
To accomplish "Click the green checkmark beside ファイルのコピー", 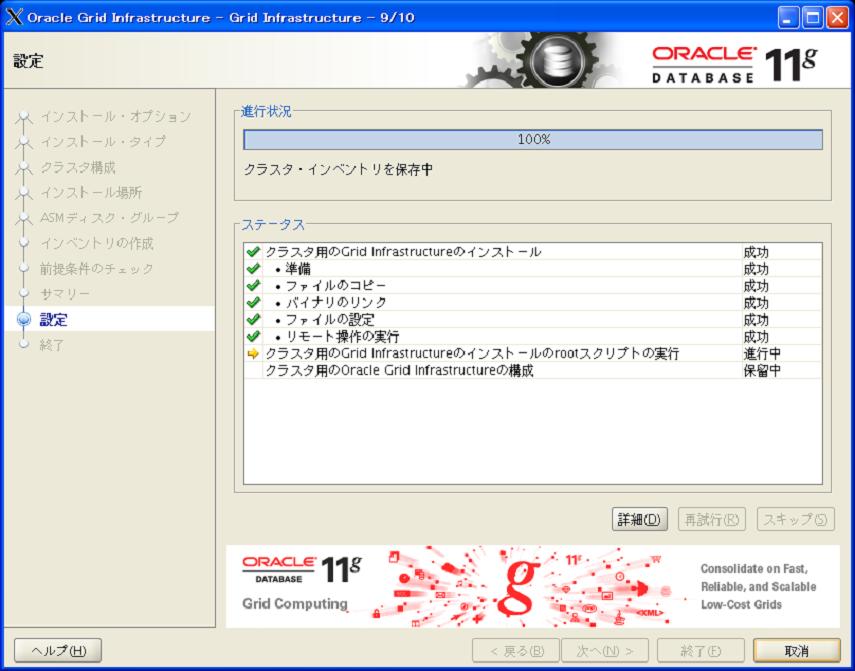I will 253,286.
